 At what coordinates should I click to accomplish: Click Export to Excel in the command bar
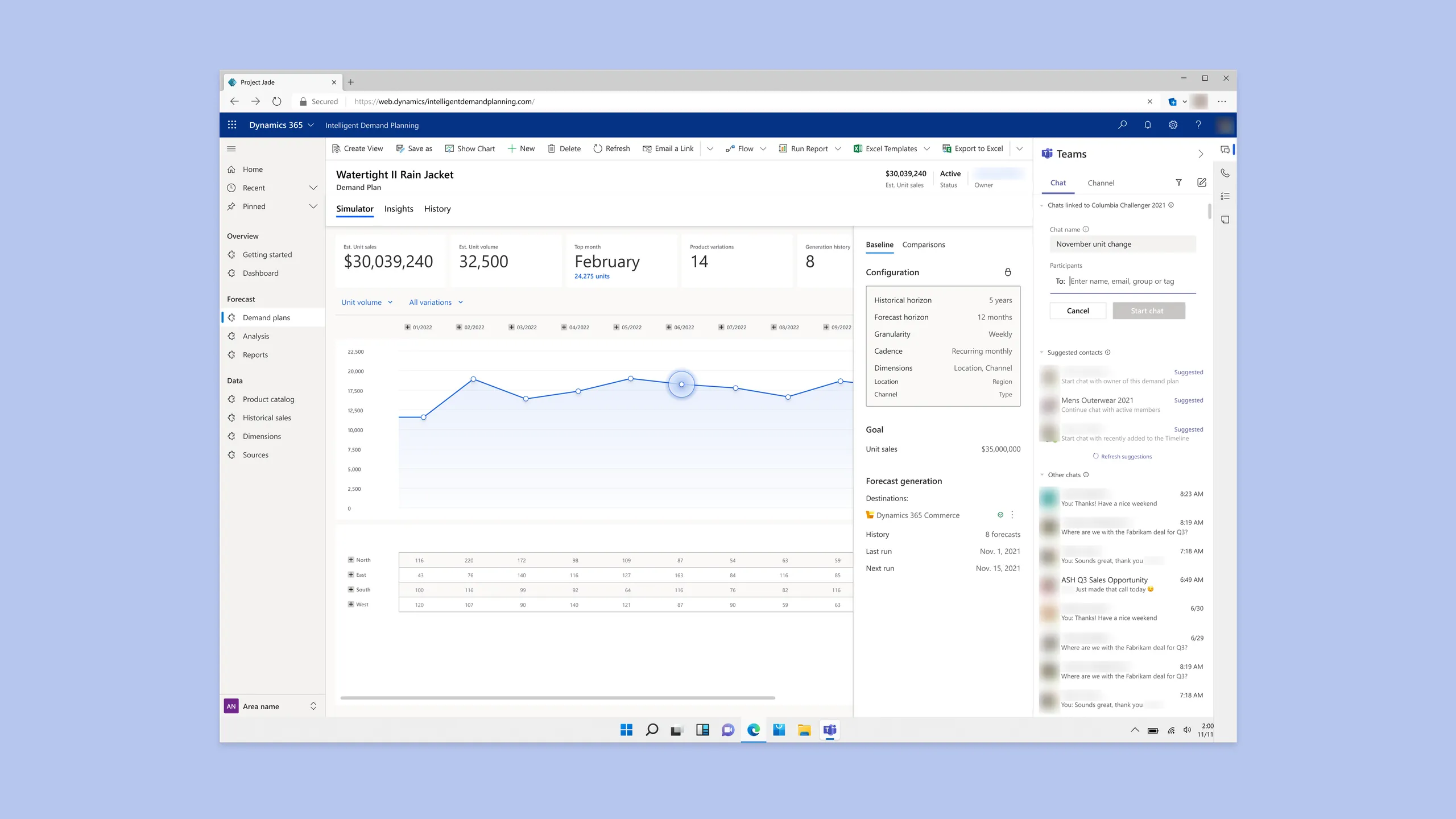tap(973, 148)
